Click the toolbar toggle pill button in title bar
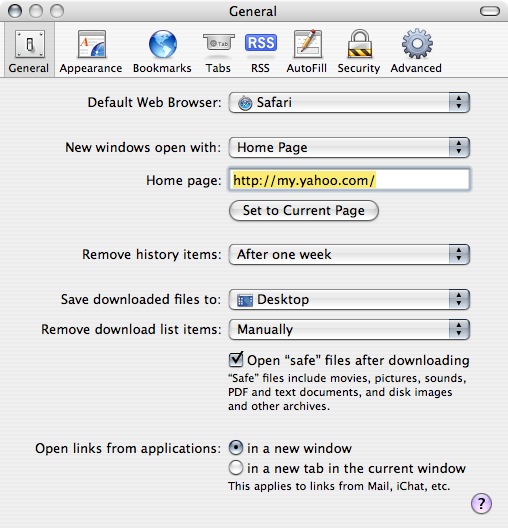The width and height of the screenshot is (508, 528). point(489,11)
